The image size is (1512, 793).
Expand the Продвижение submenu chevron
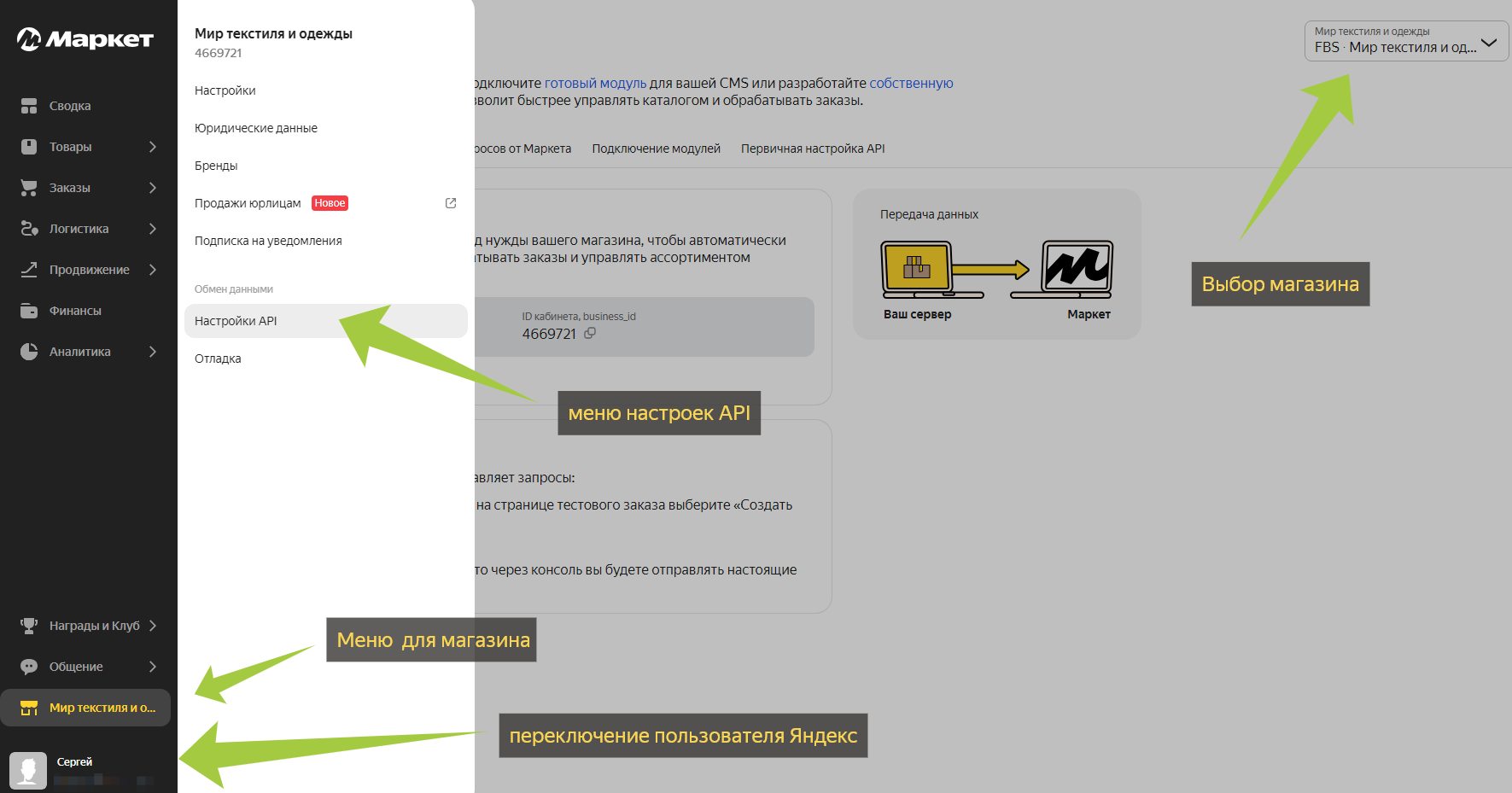pos(153,270)
